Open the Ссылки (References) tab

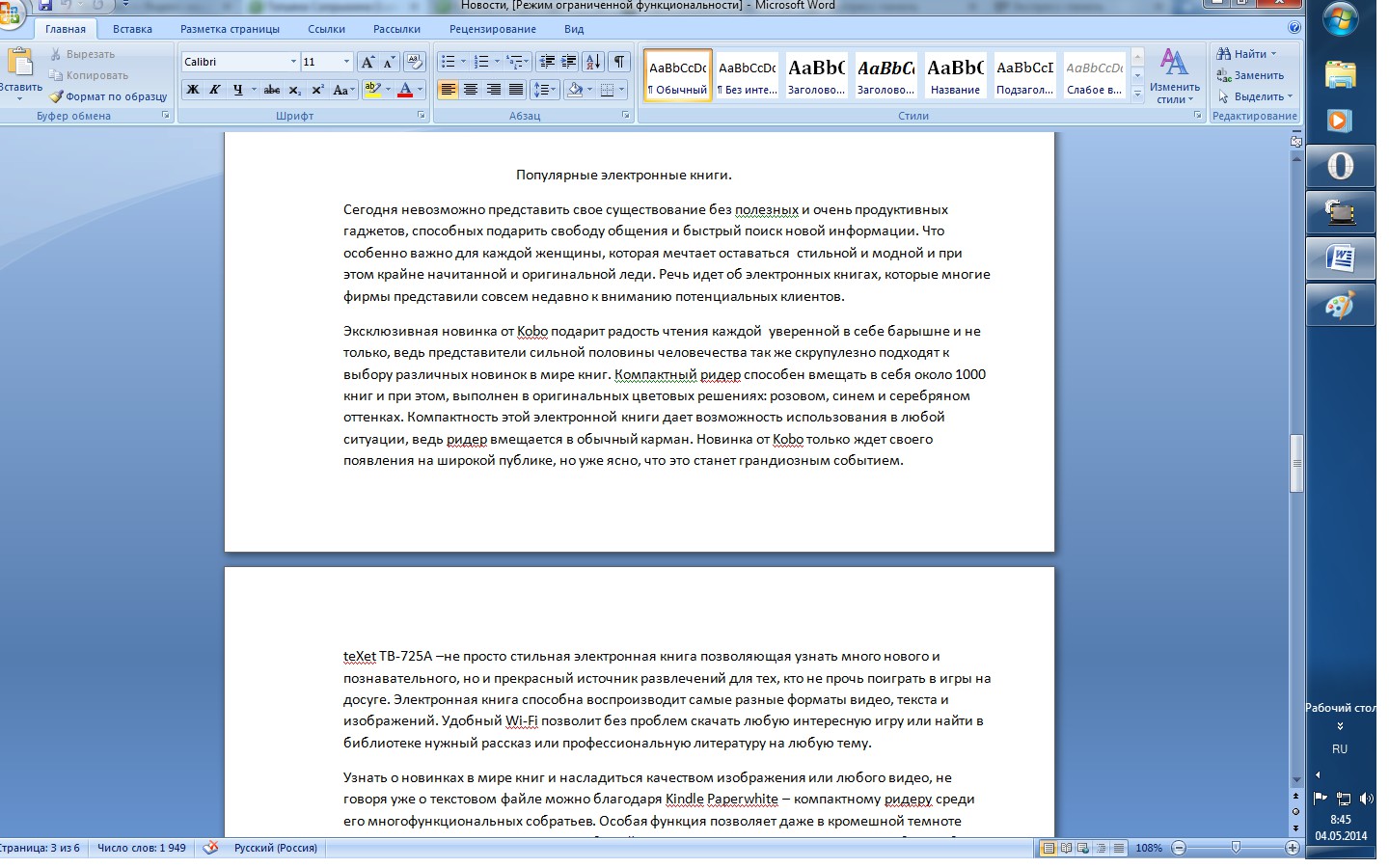click(x=326, y=29)
